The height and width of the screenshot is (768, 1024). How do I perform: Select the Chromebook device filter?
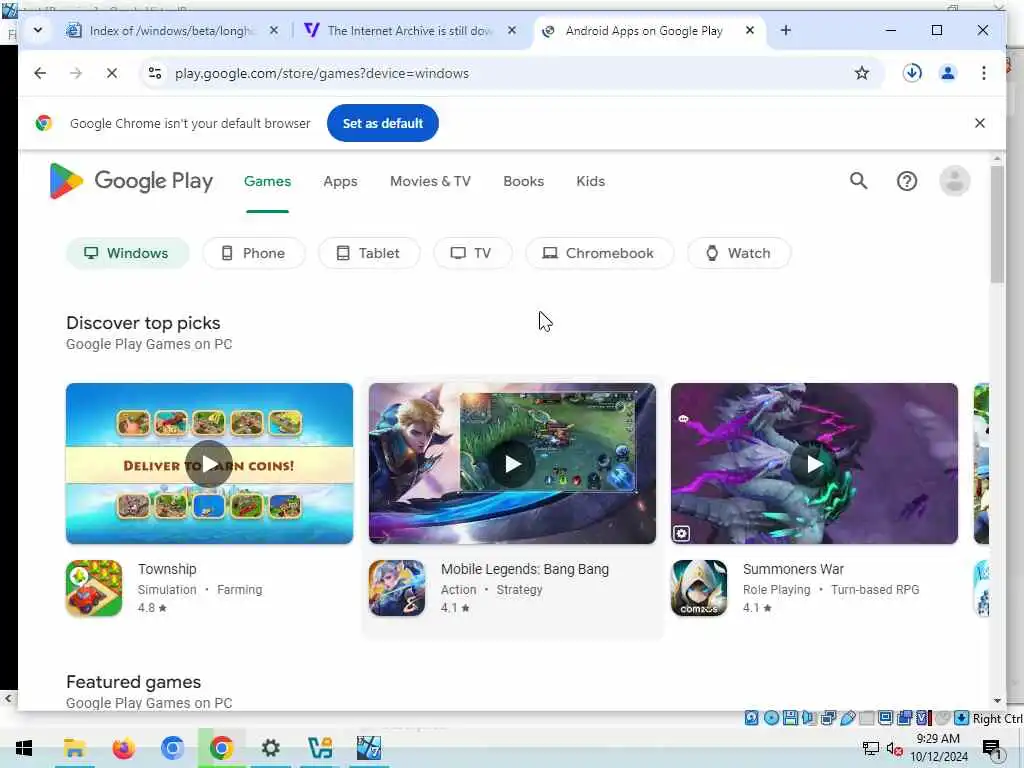tap(599, 253)
